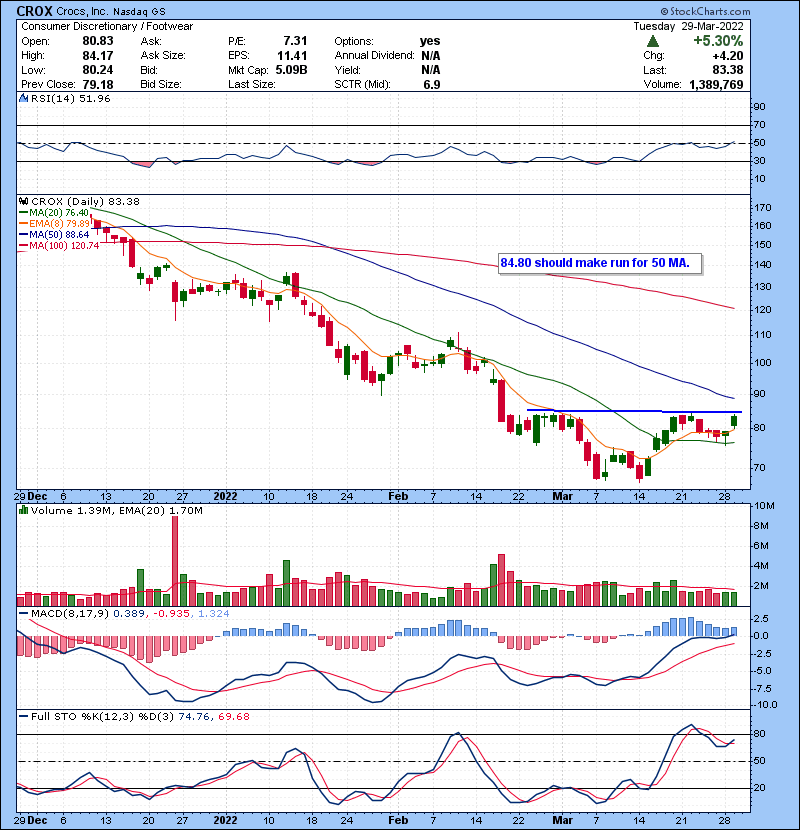Click the 170 label on the price axis
The height and width of the screenshot is (830, 800).
[x=763, y=208]
